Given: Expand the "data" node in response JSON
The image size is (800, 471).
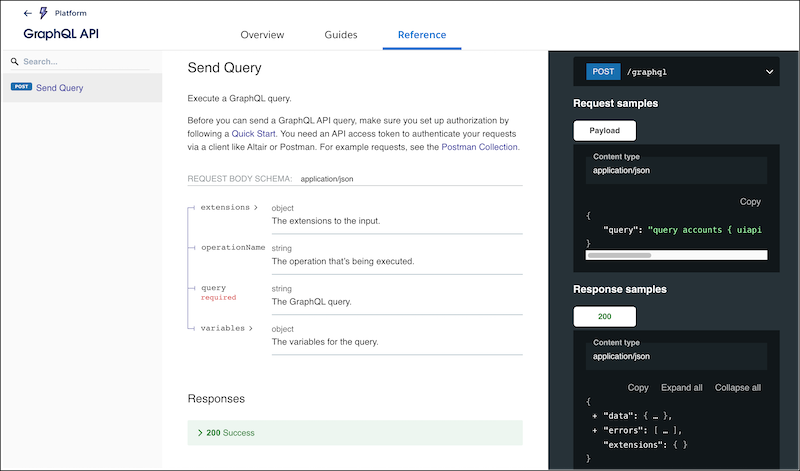Looking at the screenshot, I should click(x=595, y=416).
